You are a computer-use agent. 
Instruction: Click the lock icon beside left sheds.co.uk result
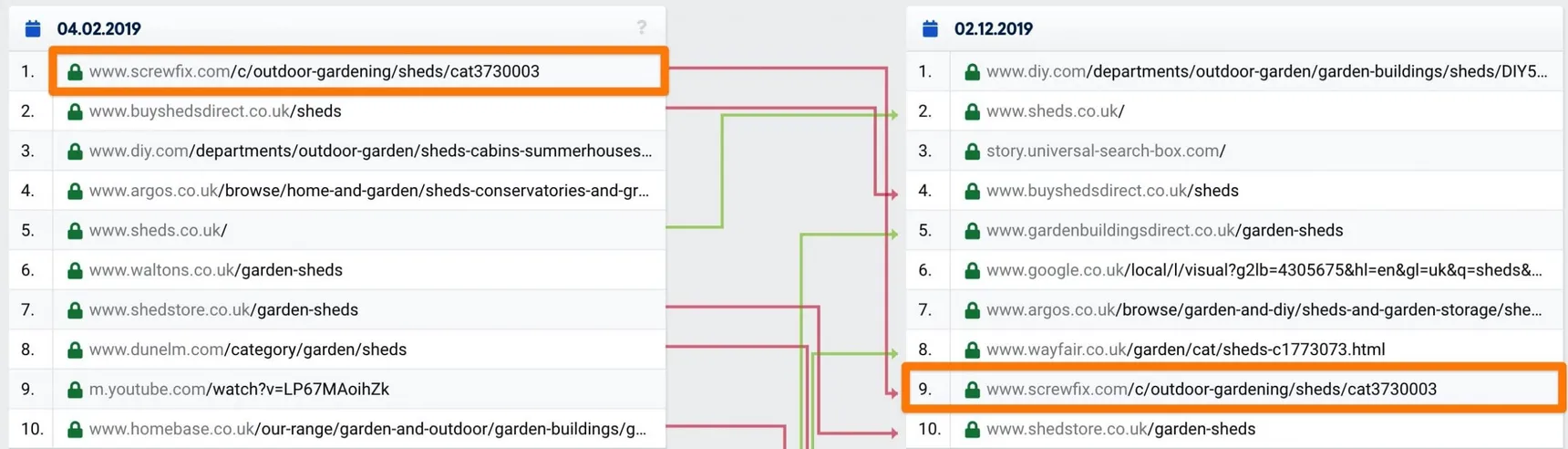tap(75, 231)
